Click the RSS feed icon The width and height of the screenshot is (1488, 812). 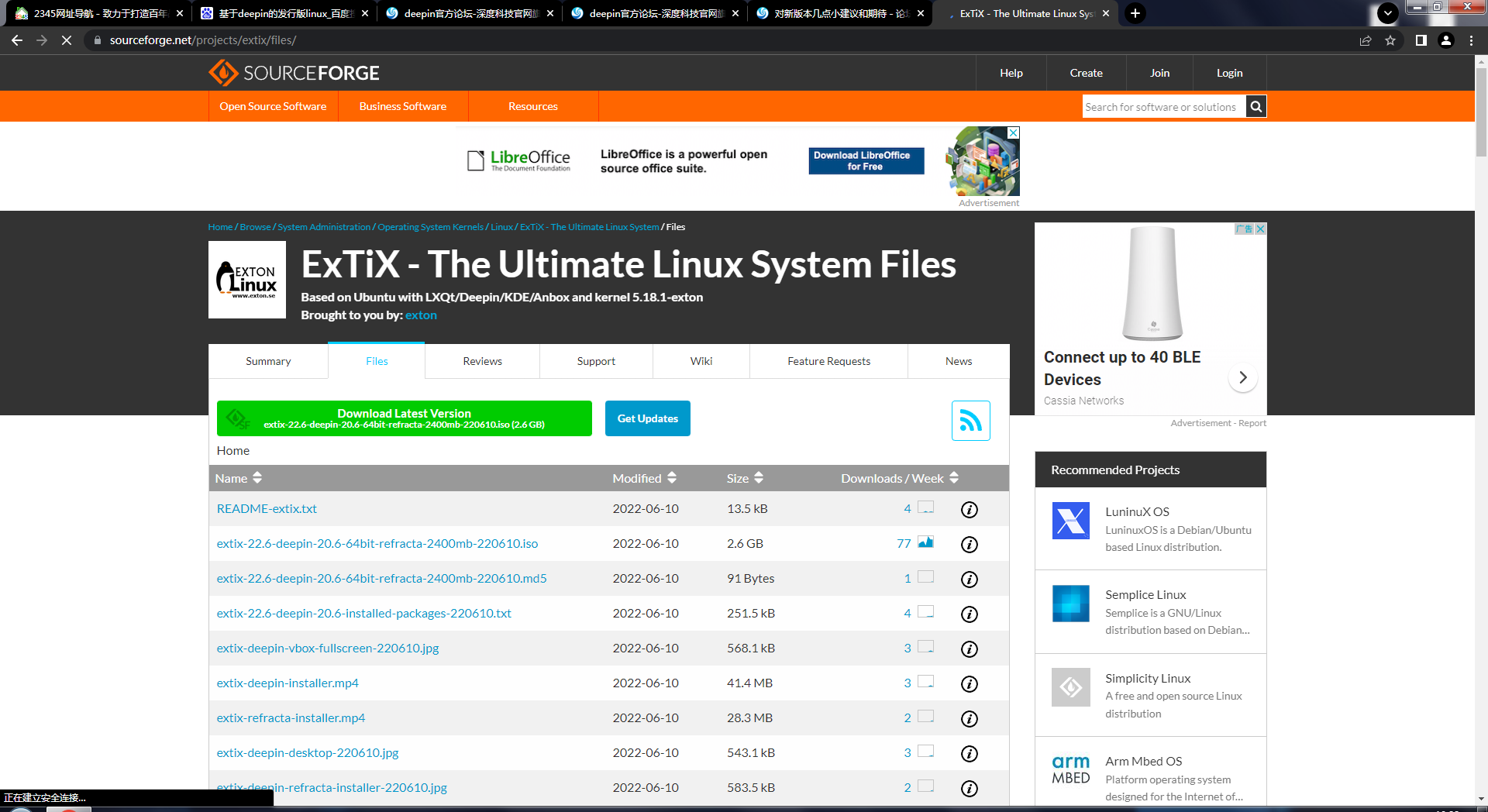970,421
